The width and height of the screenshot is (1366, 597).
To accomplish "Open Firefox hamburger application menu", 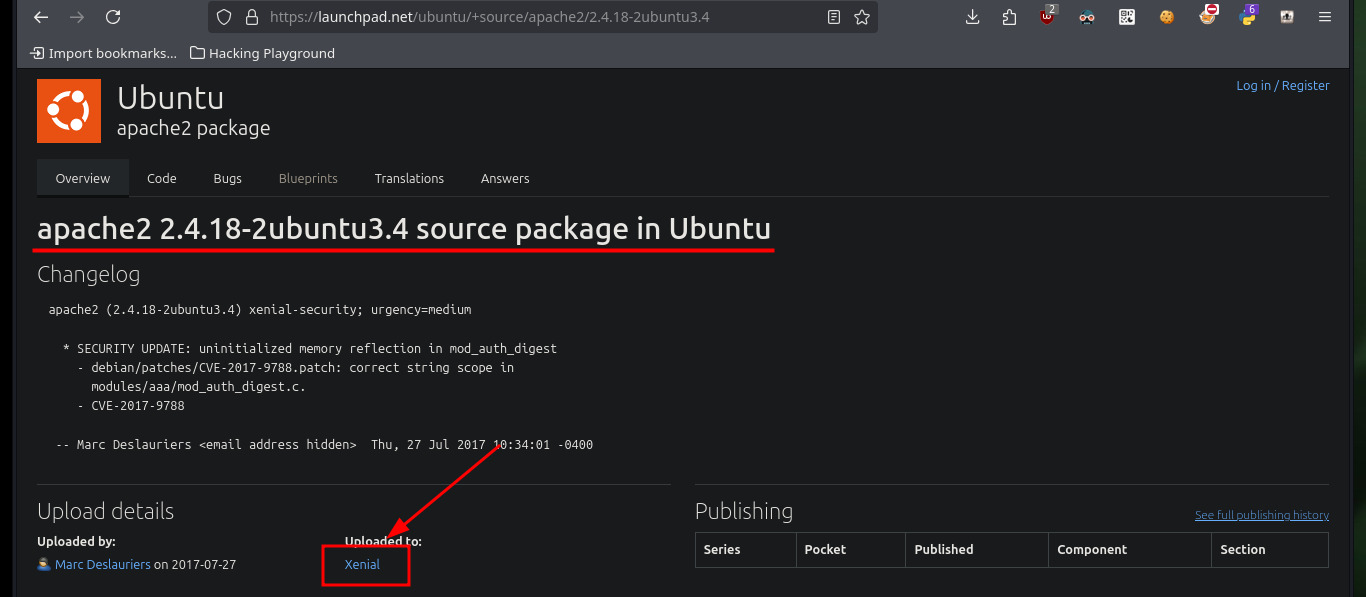I will click(1325, 17).
